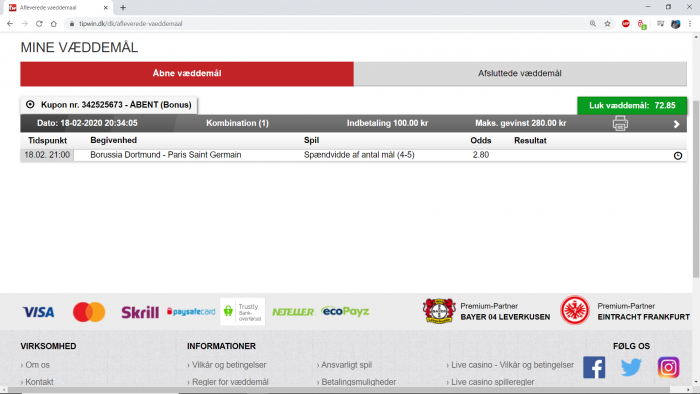Screen dimensions: 700x394
Task: Click the Trustly bank transfer logo
Action: point(242,311)
